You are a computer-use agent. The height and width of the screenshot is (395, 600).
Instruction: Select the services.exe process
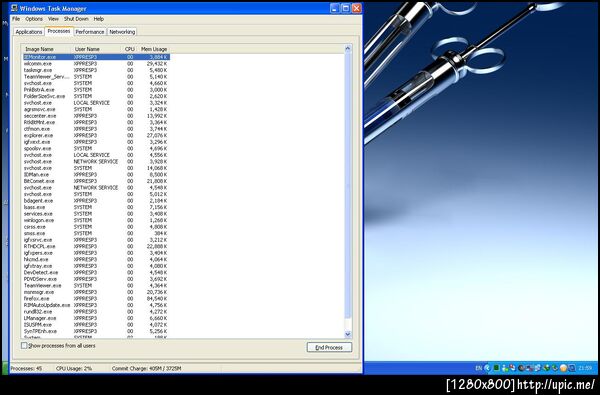[96, 214]
